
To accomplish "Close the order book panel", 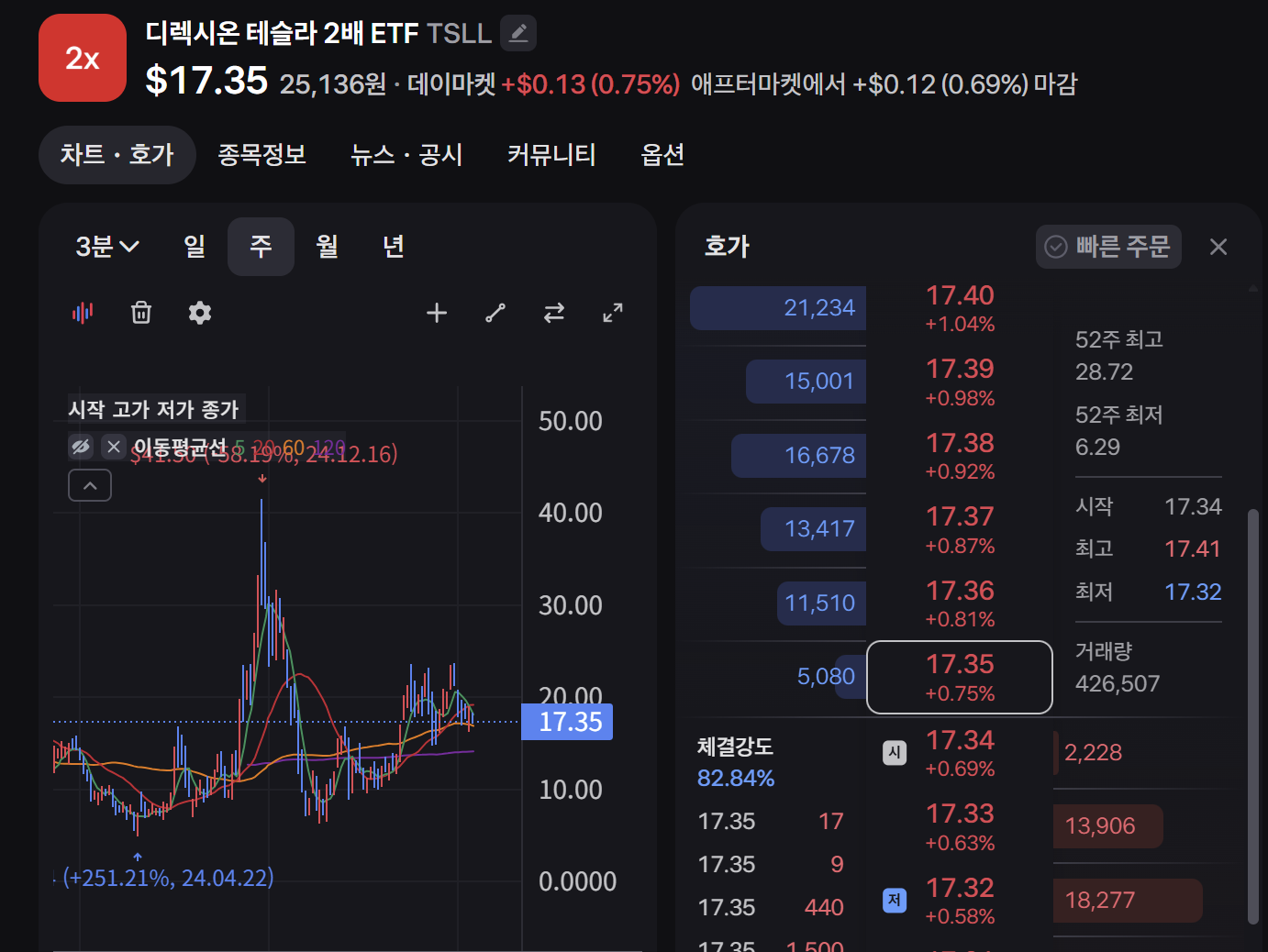I will pos(1218,247).
